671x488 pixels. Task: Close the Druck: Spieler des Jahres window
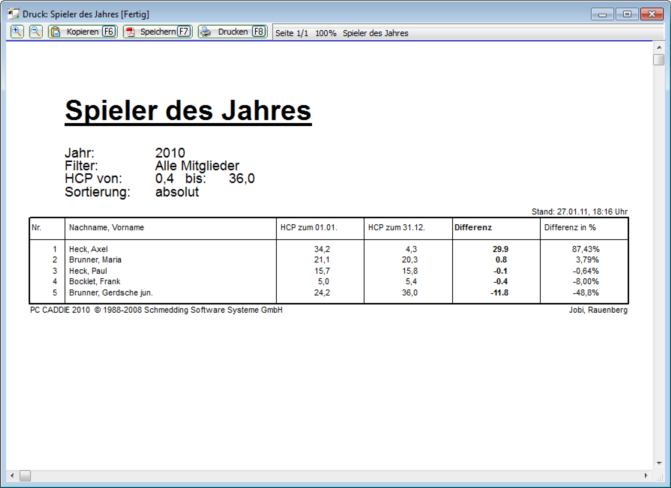(652, 14)
